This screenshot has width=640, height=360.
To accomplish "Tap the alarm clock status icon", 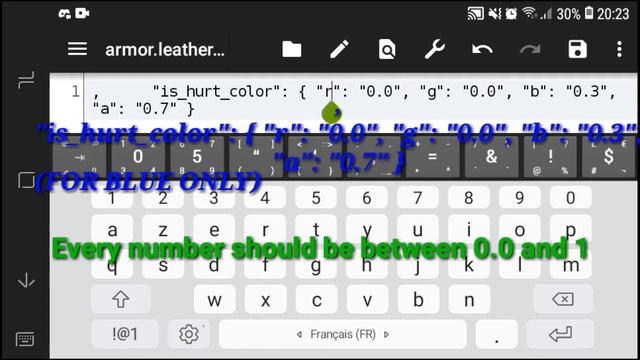I will click(x=511, y=14).
